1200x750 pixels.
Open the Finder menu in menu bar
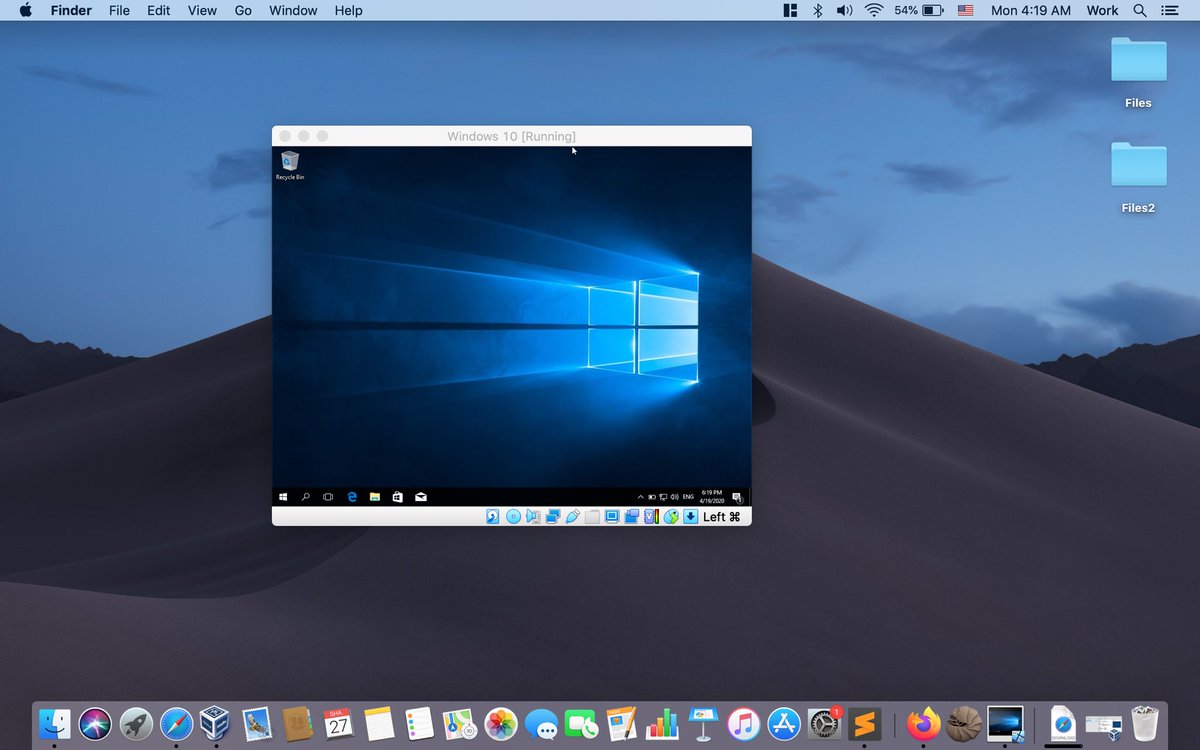click(71, 10)
